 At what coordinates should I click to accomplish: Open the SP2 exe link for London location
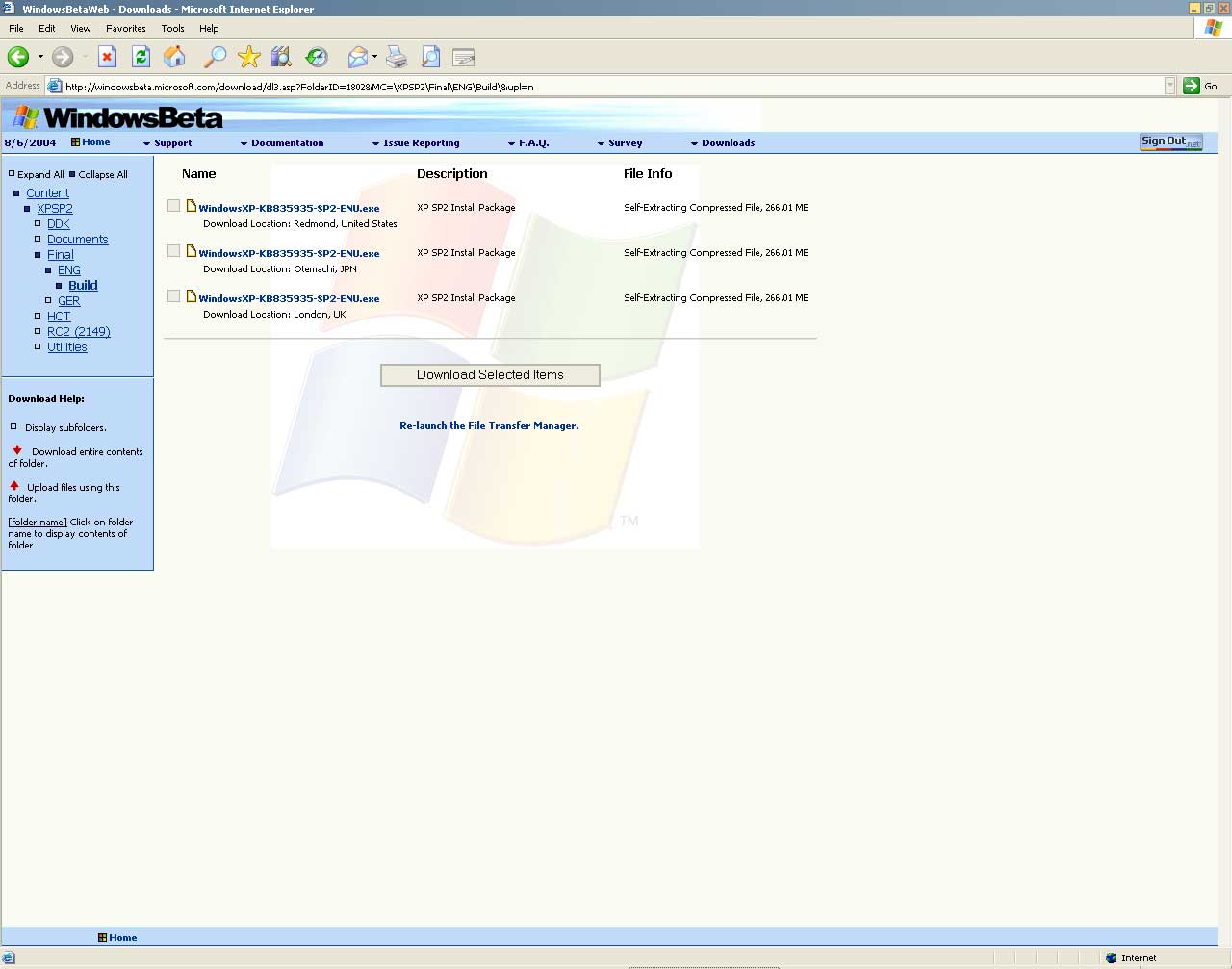click(x=289, y=298)
